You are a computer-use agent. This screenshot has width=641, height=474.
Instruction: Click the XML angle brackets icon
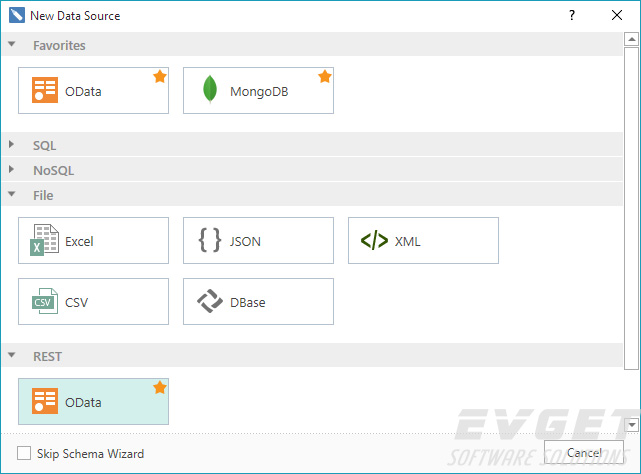(374, 240)
